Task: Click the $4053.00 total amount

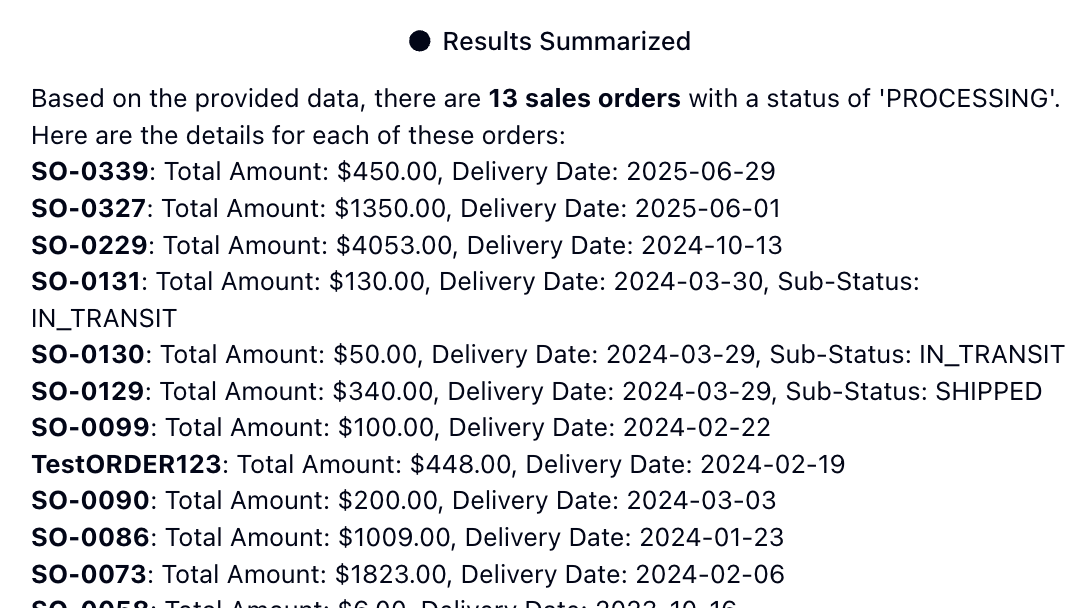Action: coord(394,245)
